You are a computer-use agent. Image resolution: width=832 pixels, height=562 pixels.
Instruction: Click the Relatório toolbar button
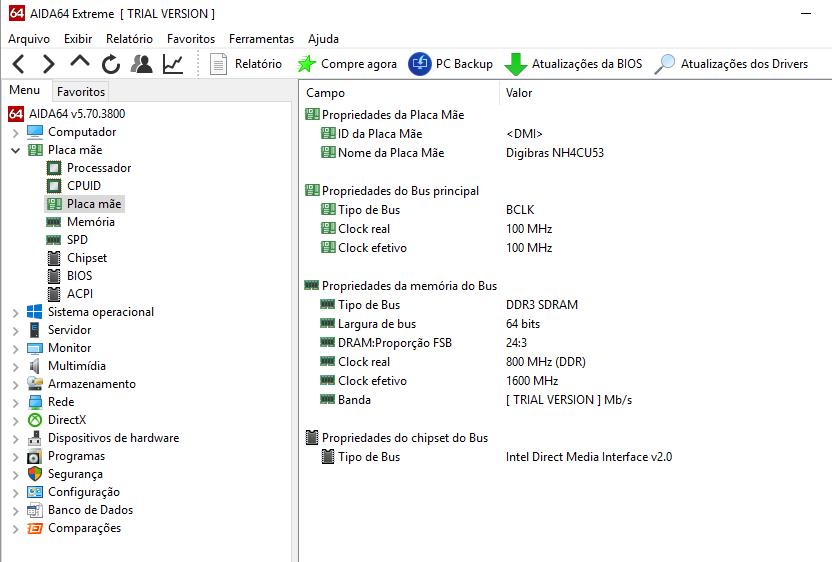click(246, 64)
